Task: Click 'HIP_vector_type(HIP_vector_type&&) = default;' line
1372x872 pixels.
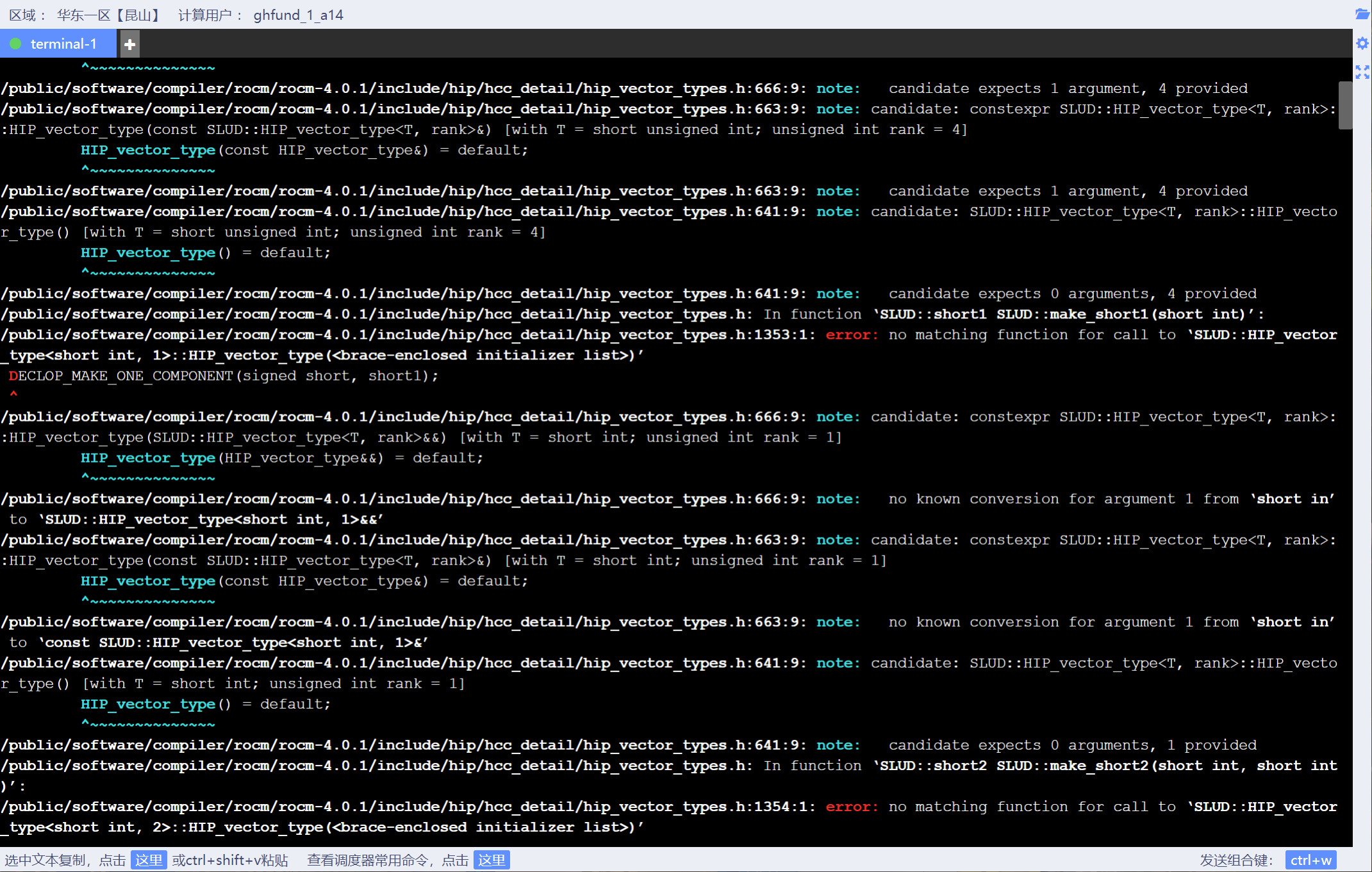Action: coord(282,457)
